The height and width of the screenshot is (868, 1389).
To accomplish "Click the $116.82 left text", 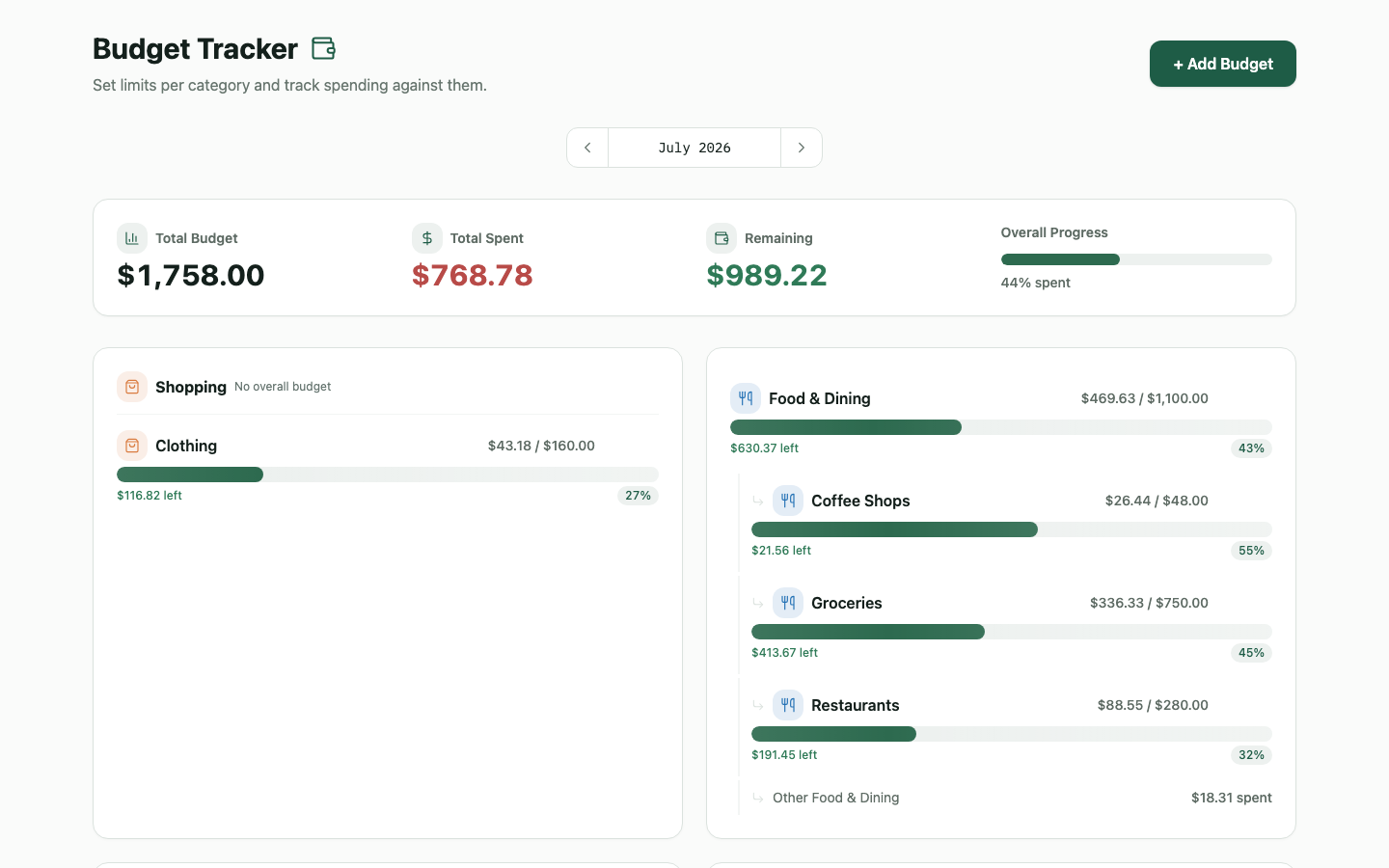I will (x=150, y=496).
